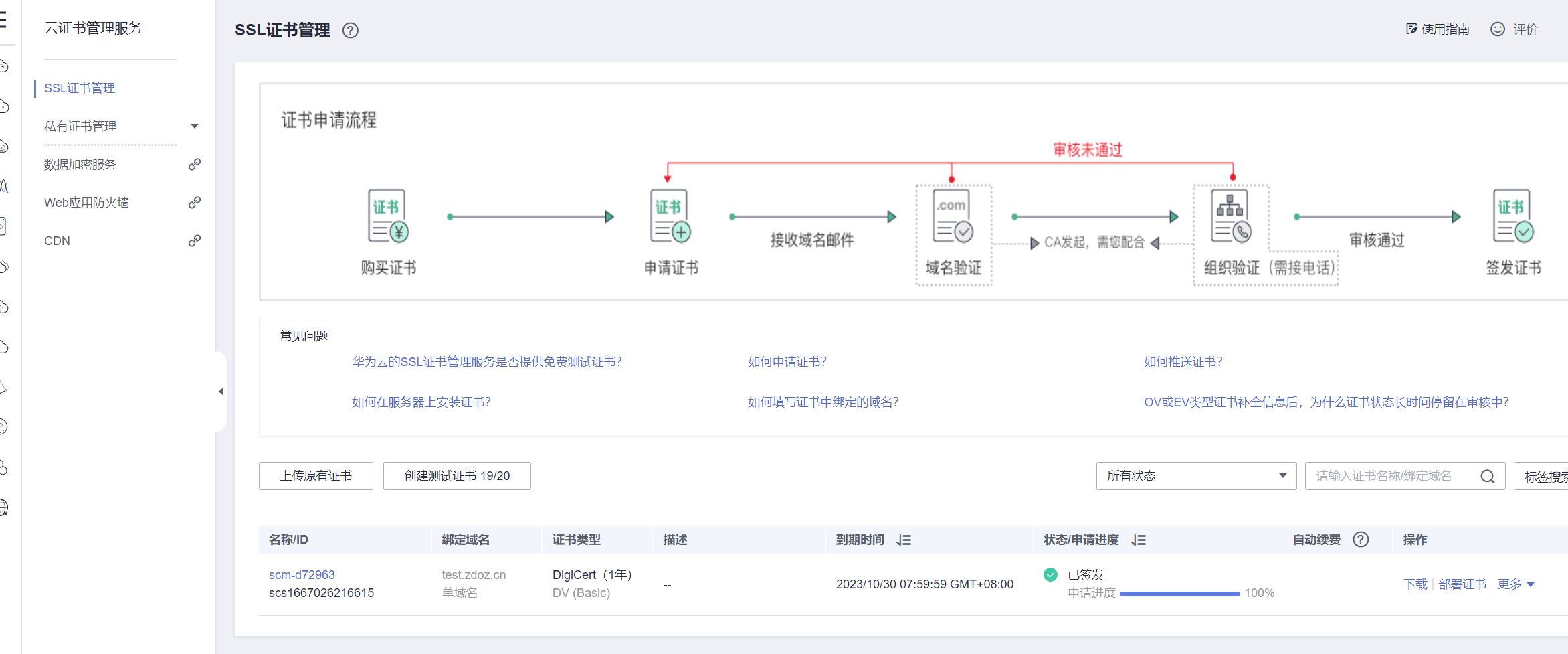
Task: Click the 申请进度 100% progress bar
Action: click(x=1181, y=593)
